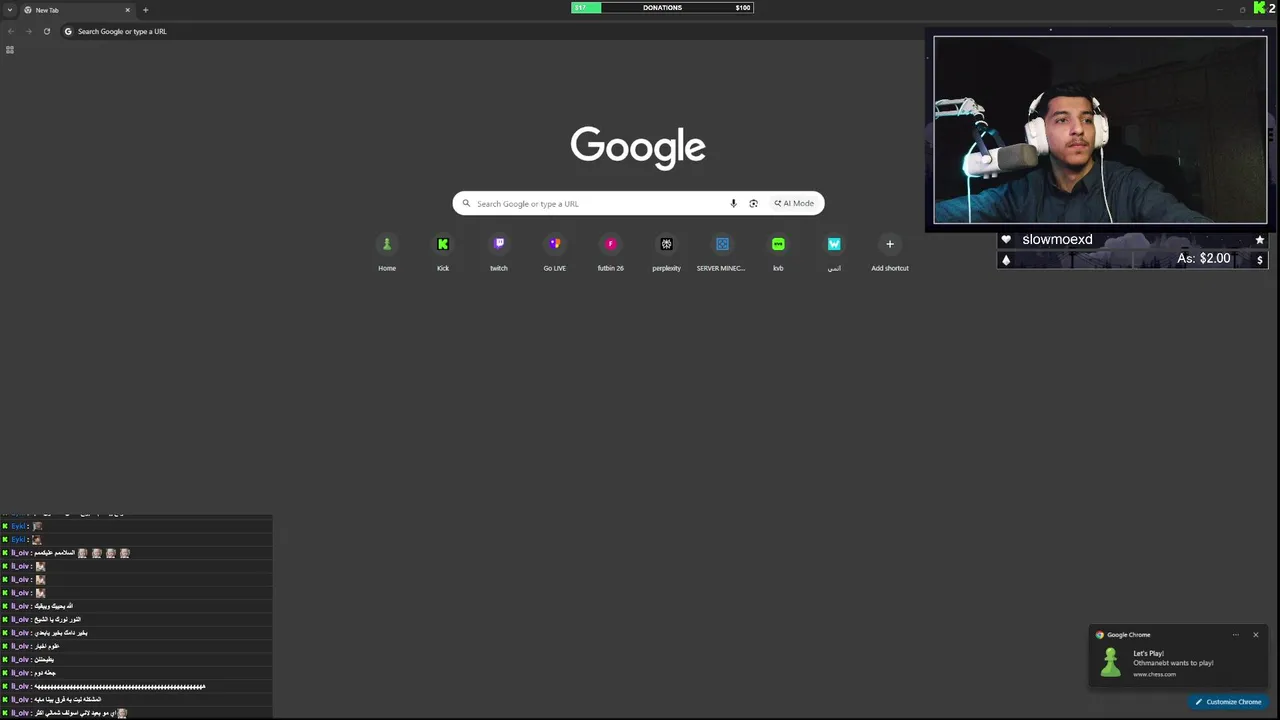
Task: Click the star icon beside slowmoexd
Action: (x=1260, y=240)
